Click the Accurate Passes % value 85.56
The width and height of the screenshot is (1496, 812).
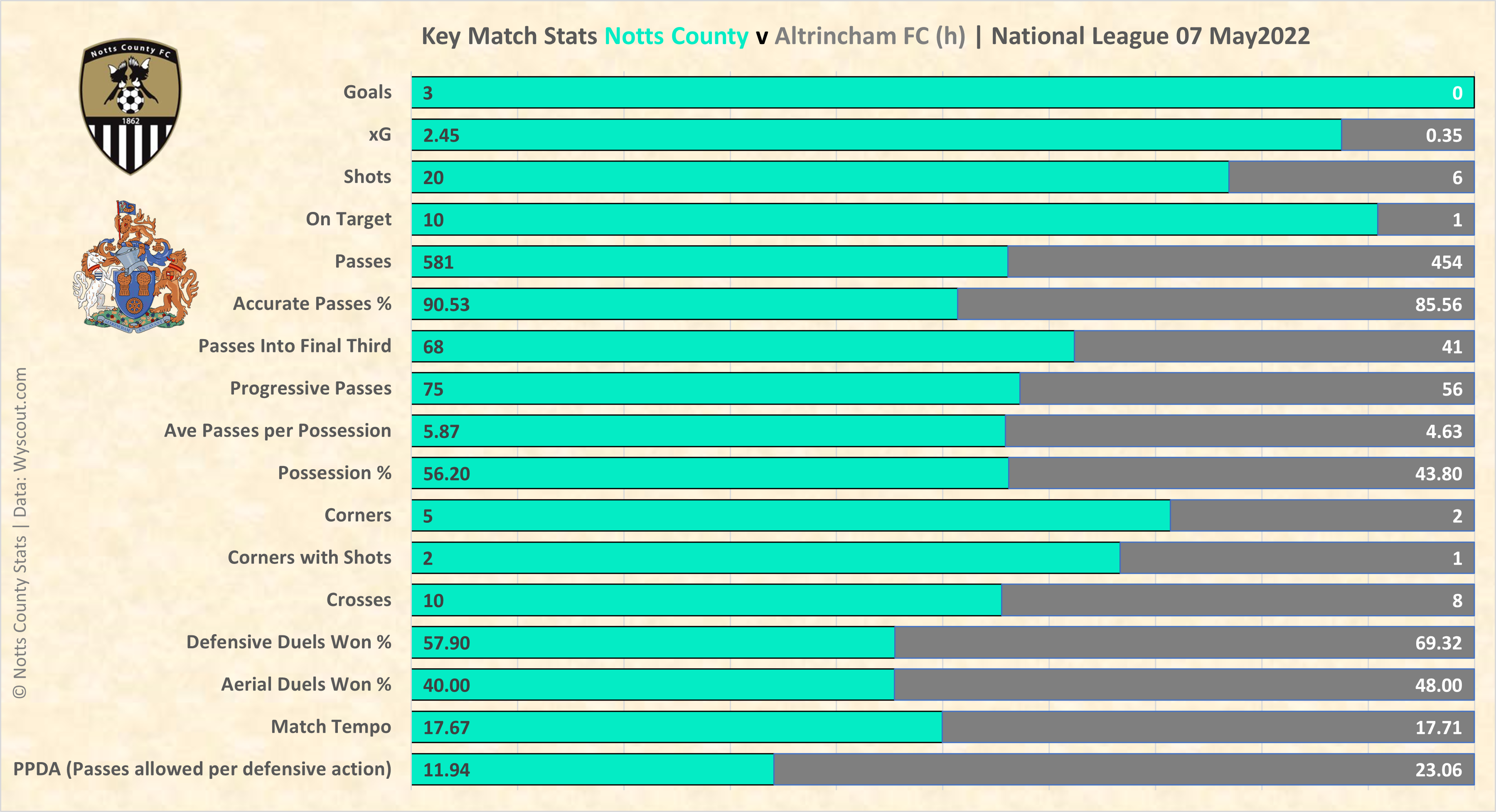point(1438,304)
